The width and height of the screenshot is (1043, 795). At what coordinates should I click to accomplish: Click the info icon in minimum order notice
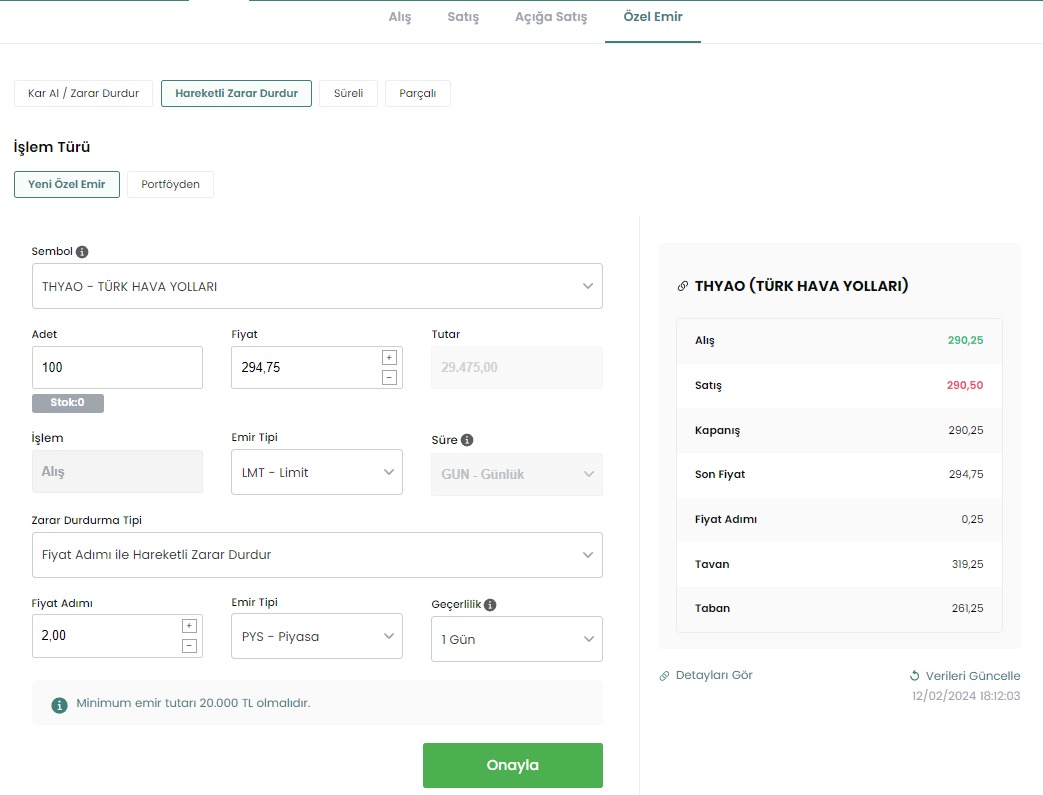click(59, 705)
